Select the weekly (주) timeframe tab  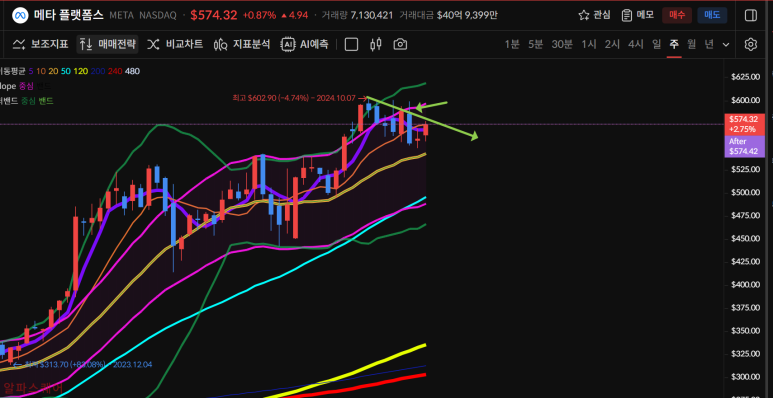click(x=674, y=44)
